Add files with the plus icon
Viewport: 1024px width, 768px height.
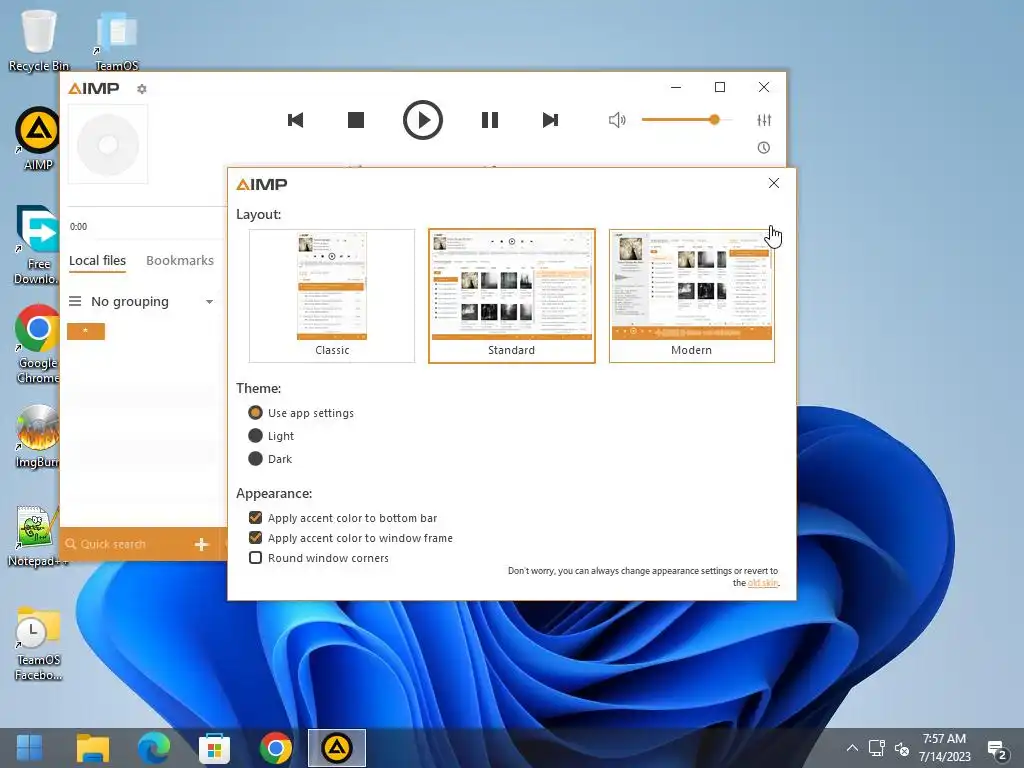202,544
